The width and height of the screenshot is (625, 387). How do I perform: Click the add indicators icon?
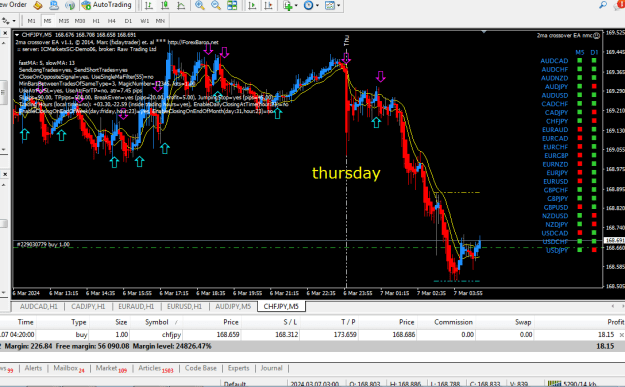pos(287,5)
